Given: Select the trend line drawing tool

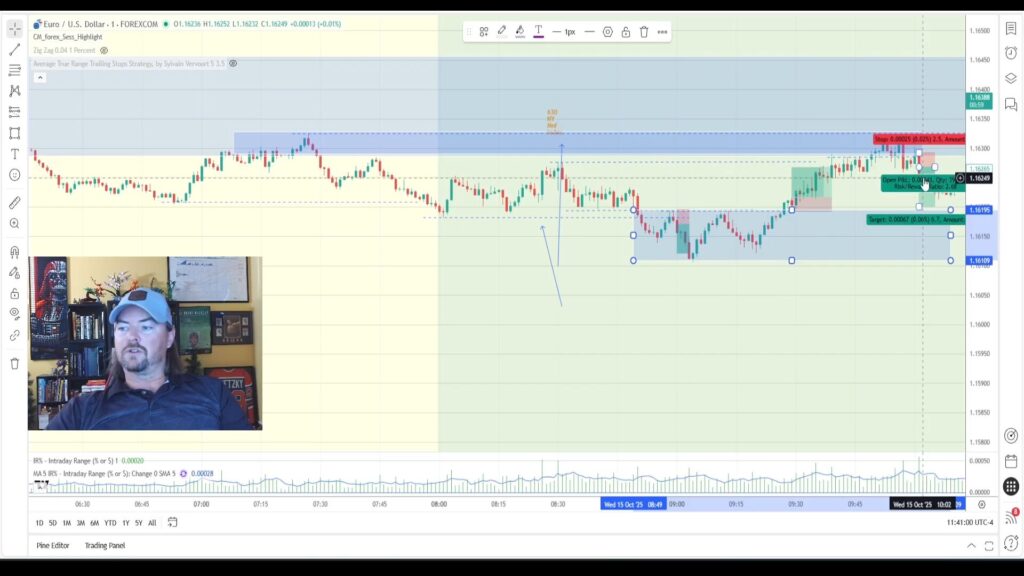Looking at the screenshot, I should tap(14, 49).
